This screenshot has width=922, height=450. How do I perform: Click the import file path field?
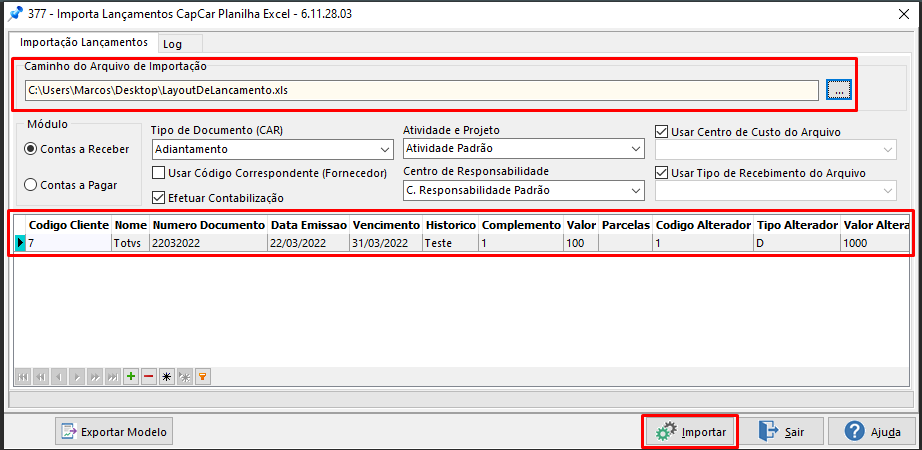coord(422,91)
